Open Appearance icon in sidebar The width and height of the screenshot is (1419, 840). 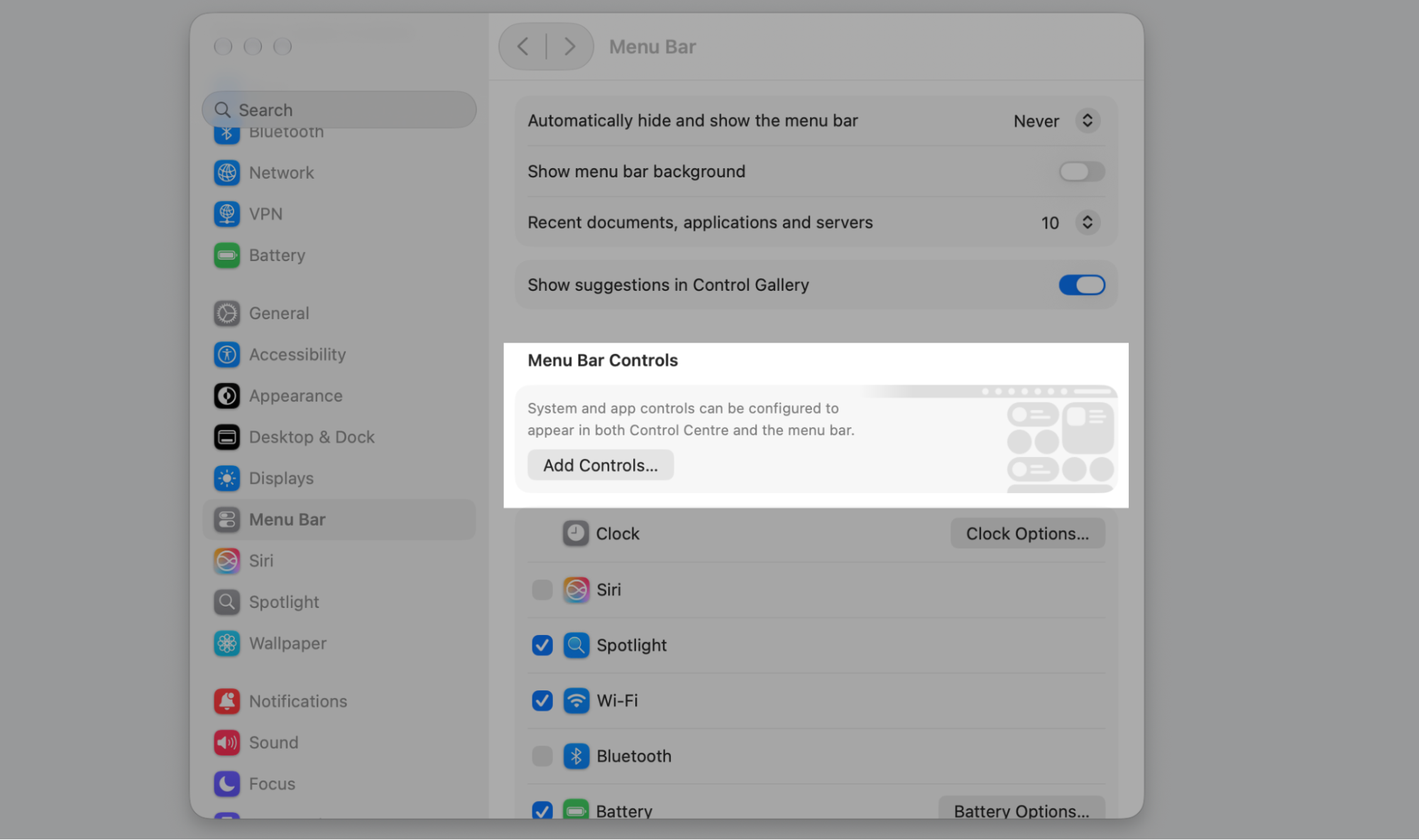(226, 396)
